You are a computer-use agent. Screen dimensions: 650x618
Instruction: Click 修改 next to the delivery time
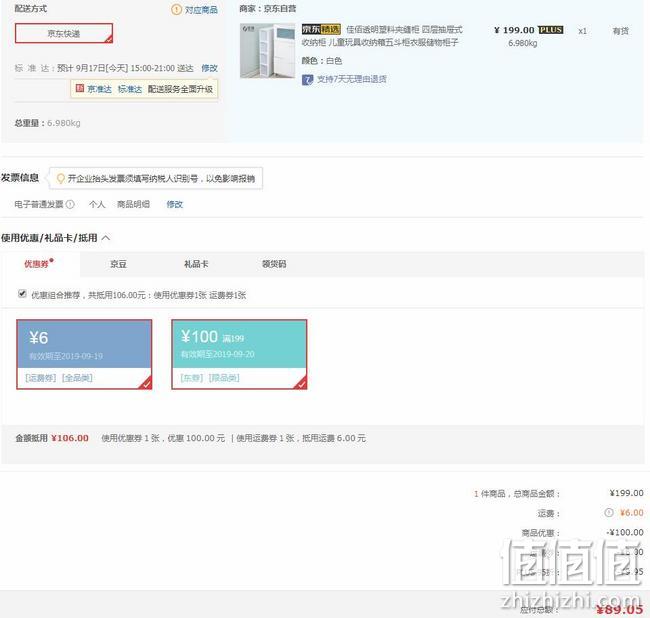[209, 68]
